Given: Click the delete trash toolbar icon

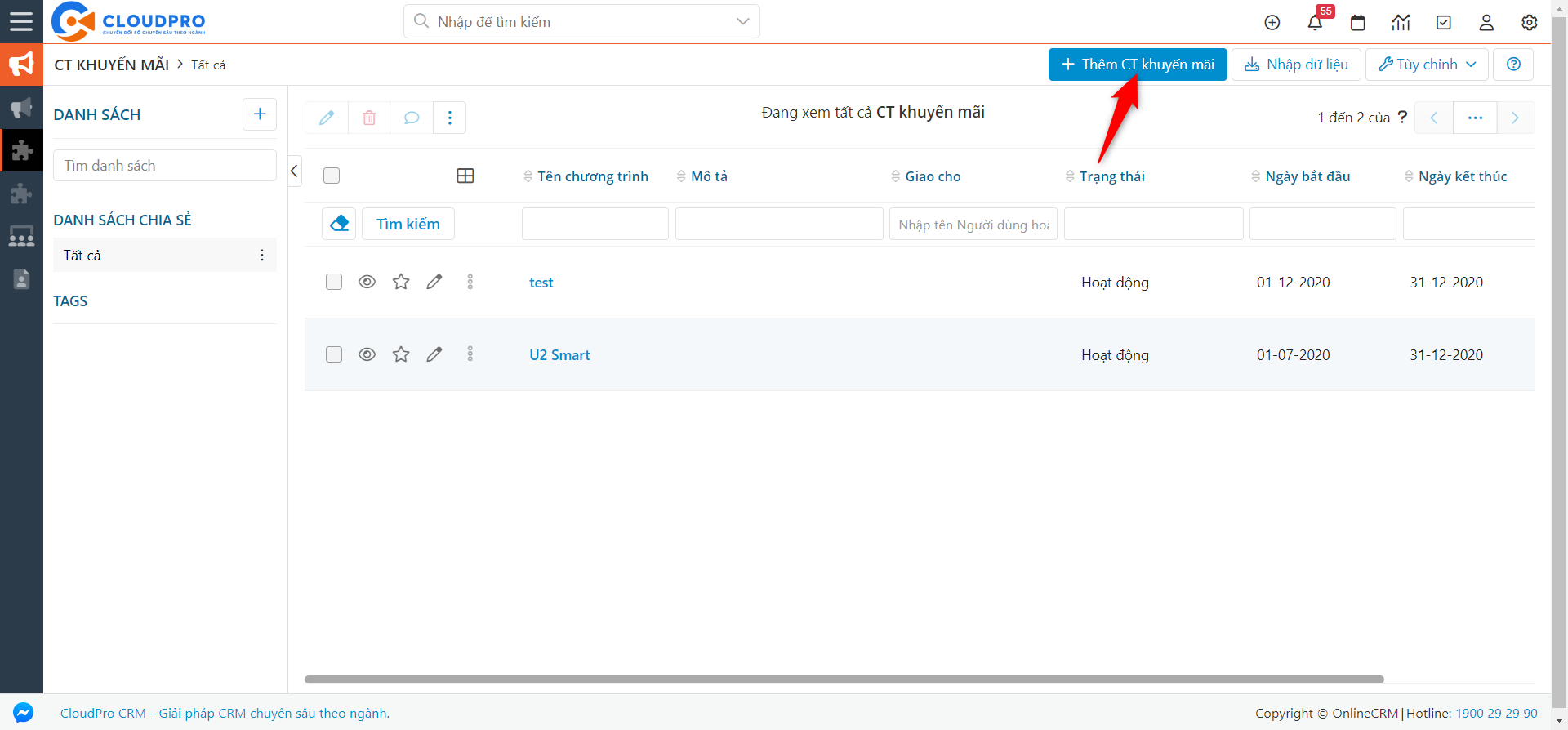Looking at the screenshot, I should pyautogui.click(x=369, y=118).
